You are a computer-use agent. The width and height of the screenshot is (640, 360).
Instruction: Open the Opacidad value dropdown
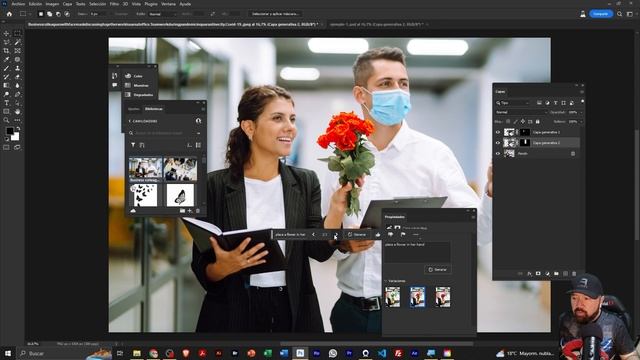pos(582,112)
